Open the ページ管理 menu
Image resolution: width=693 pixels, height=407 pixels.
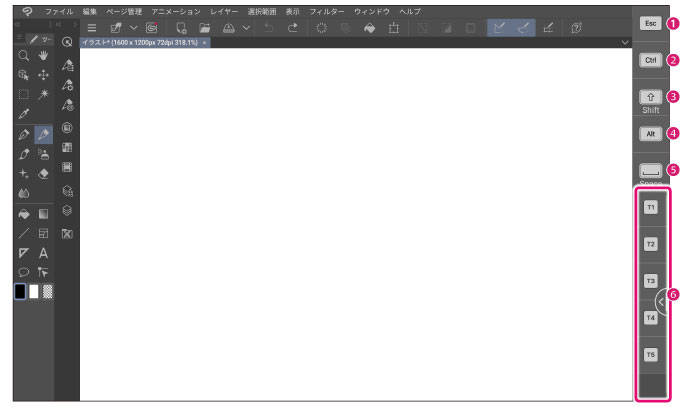click(124, 11)
